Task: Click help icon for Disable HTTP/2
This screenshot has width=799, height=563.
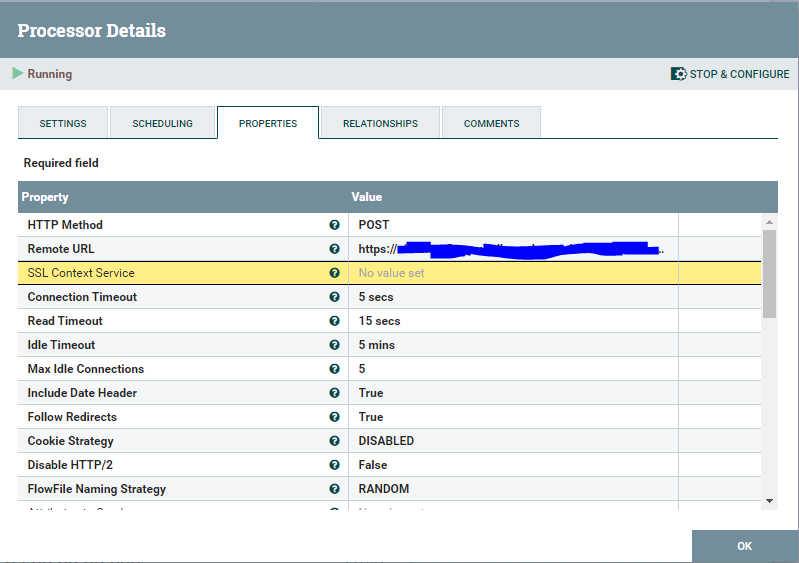Action: pyautogui.click(x=334, y=465)
